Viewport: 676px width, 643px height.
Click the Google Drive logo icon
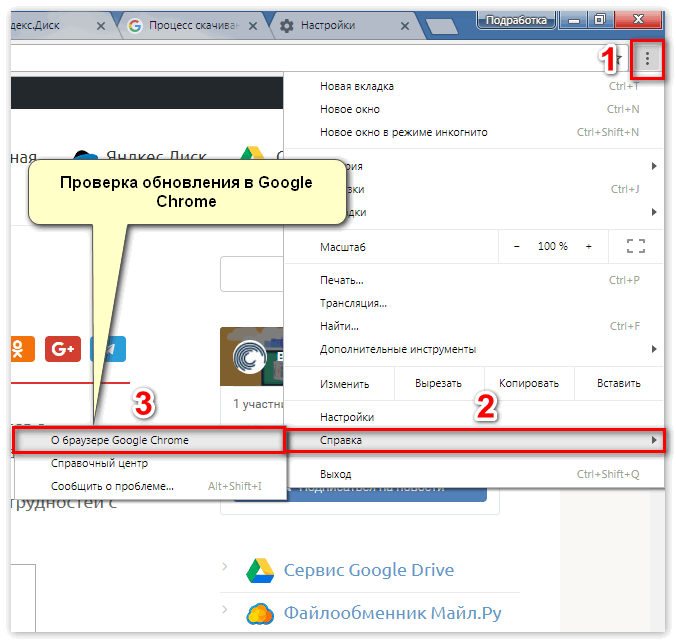[260, 571]
